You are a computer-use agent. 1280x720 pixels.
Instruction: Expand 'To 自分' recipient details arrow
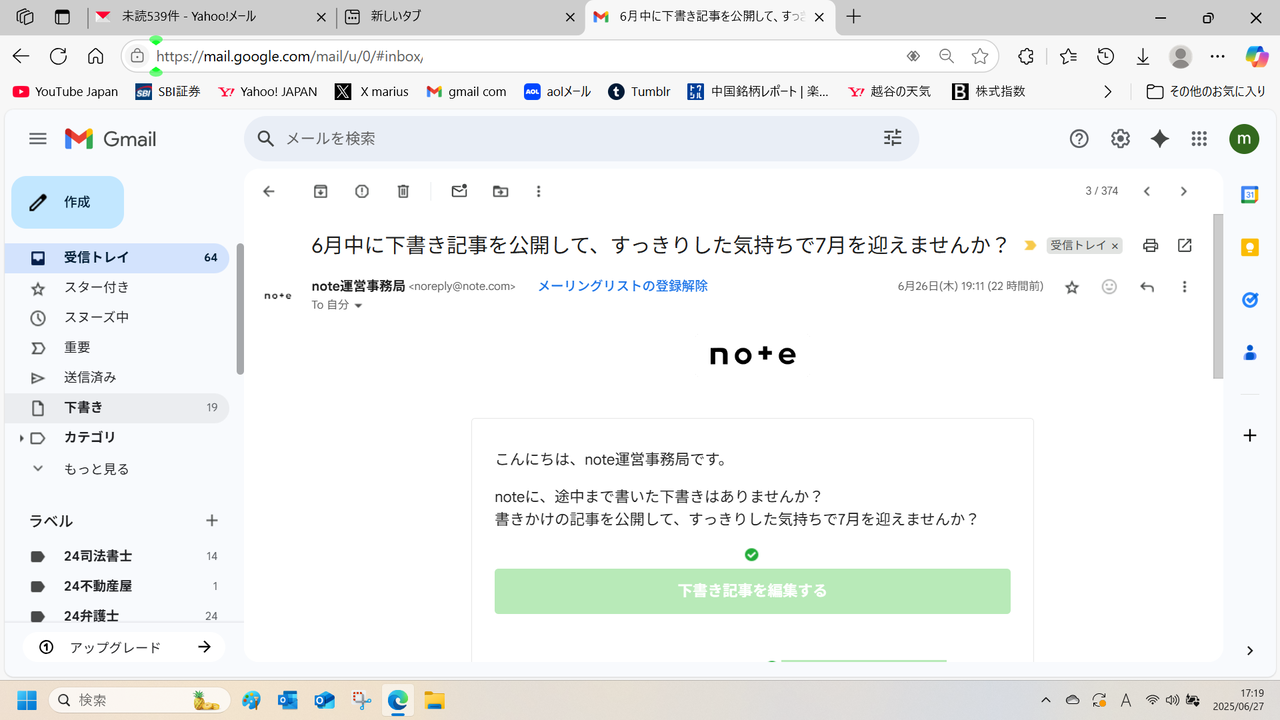tap(358, 306)
